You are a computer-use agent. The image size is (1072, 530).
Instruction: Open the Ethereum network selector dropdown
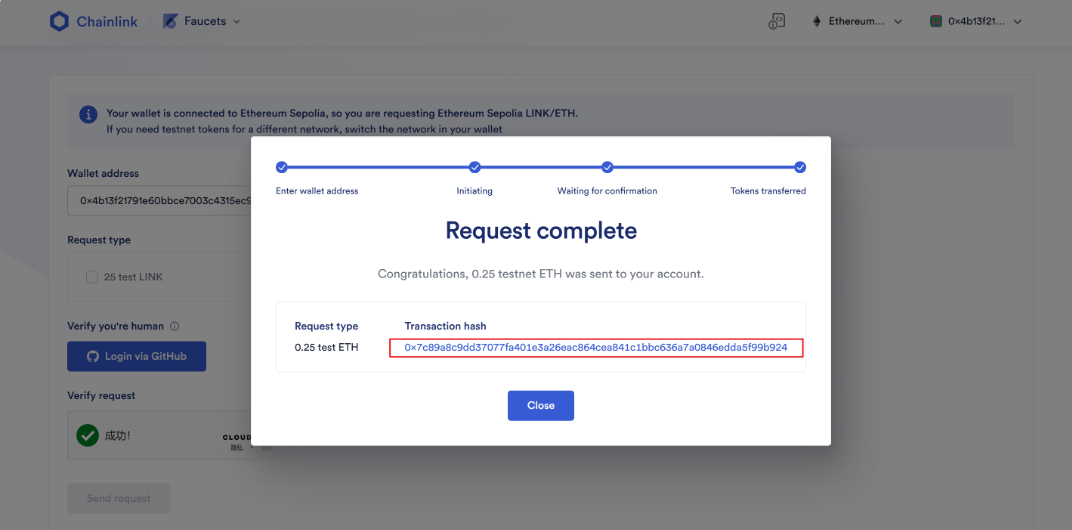pyautogui.click(x=898, y=22)
